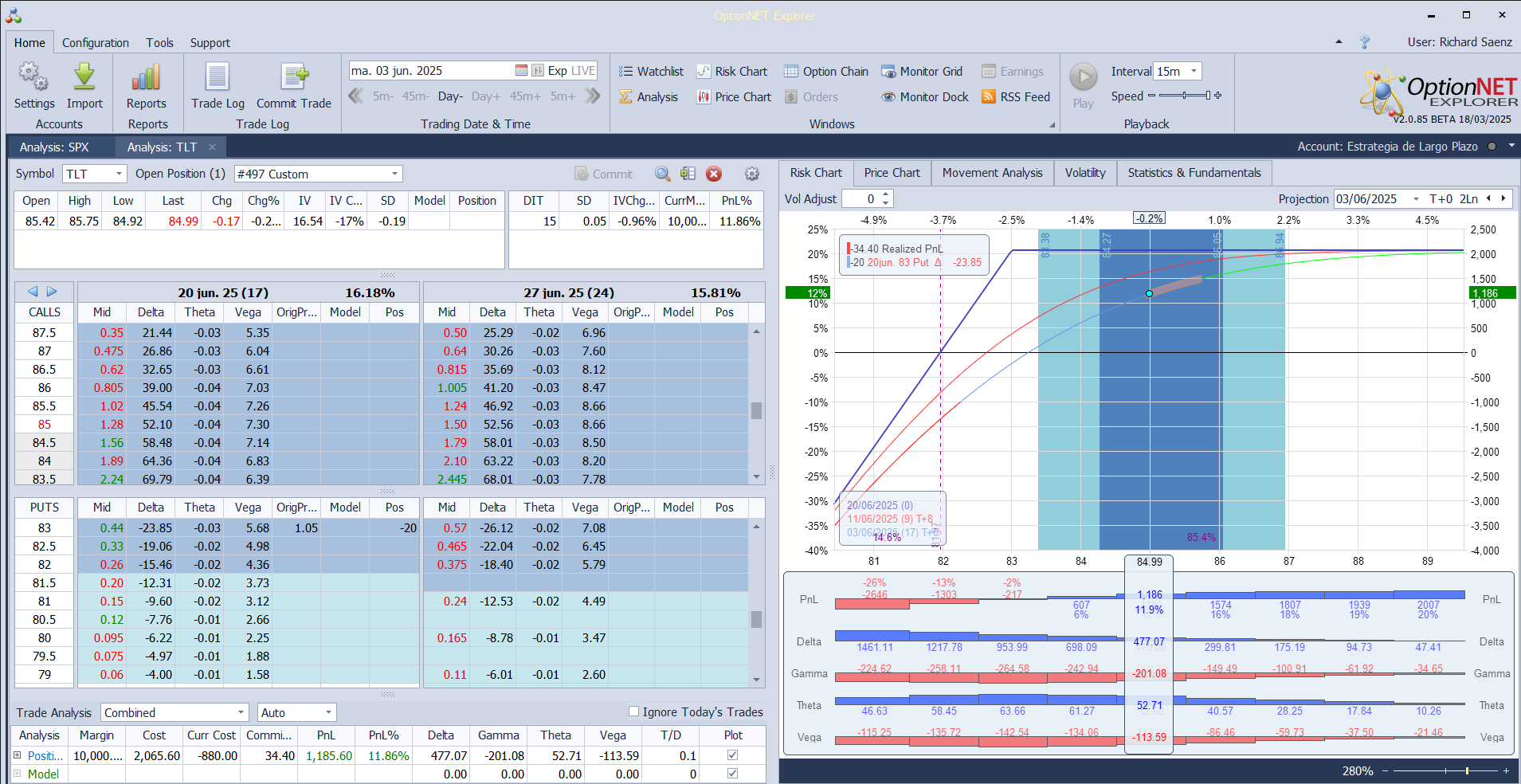Open the #497 Custom position dropdown
1521x784 pixels.
394,174
